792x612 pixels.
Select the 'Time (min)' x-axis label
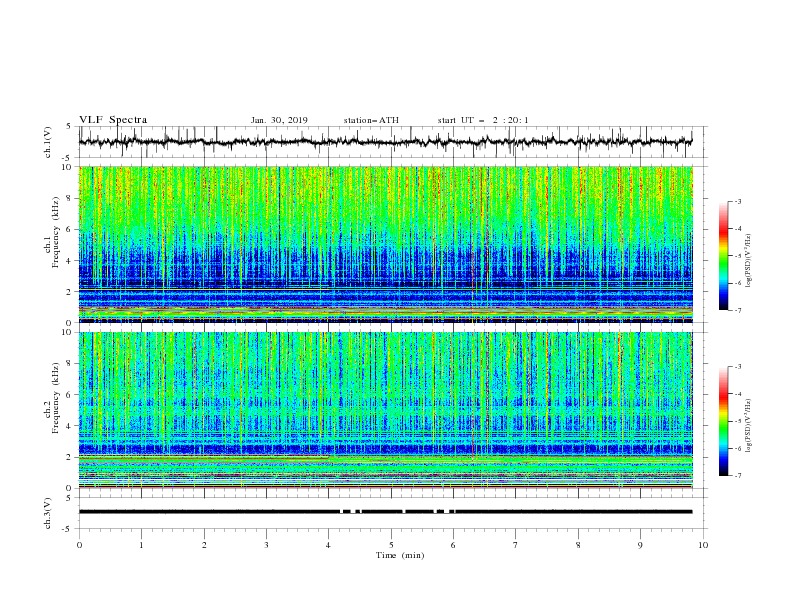pyautogui.click(x=400, y=555)
